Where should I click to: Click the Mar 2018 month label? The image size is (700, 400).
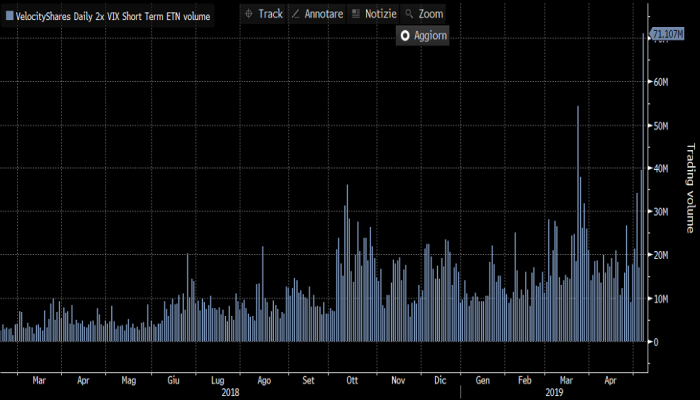point(39,380)
